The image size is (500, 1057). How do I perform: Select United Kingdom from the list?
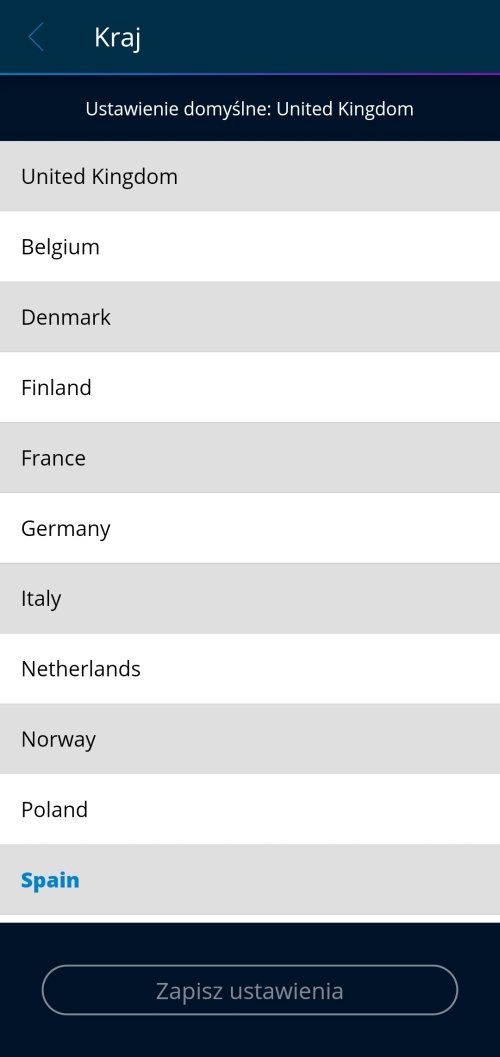(250, 176)
